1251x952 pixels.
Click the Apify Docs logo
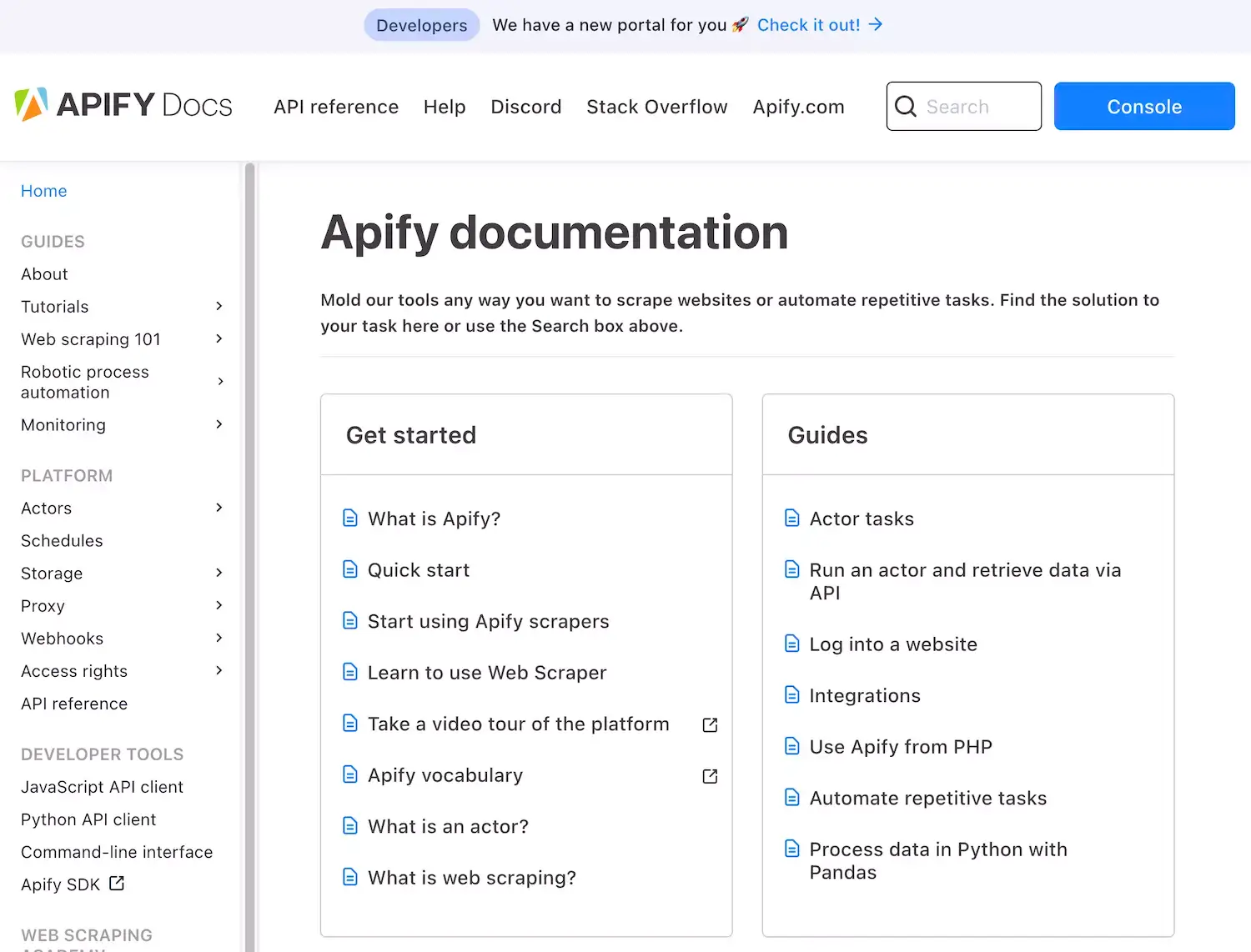point(123,104)
